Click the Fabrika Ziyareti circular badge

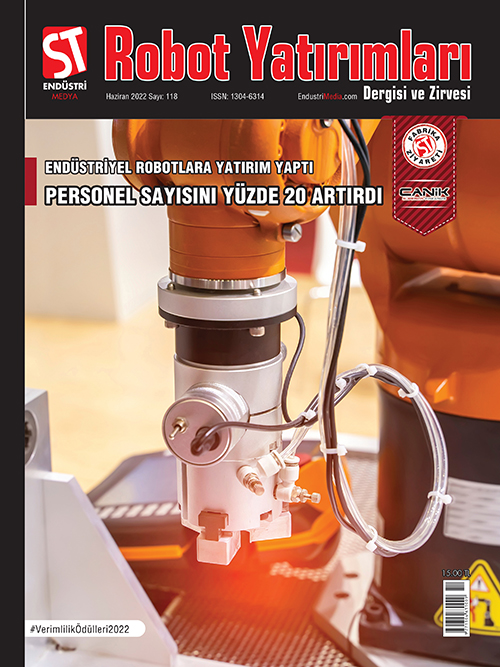click(424, 145)
